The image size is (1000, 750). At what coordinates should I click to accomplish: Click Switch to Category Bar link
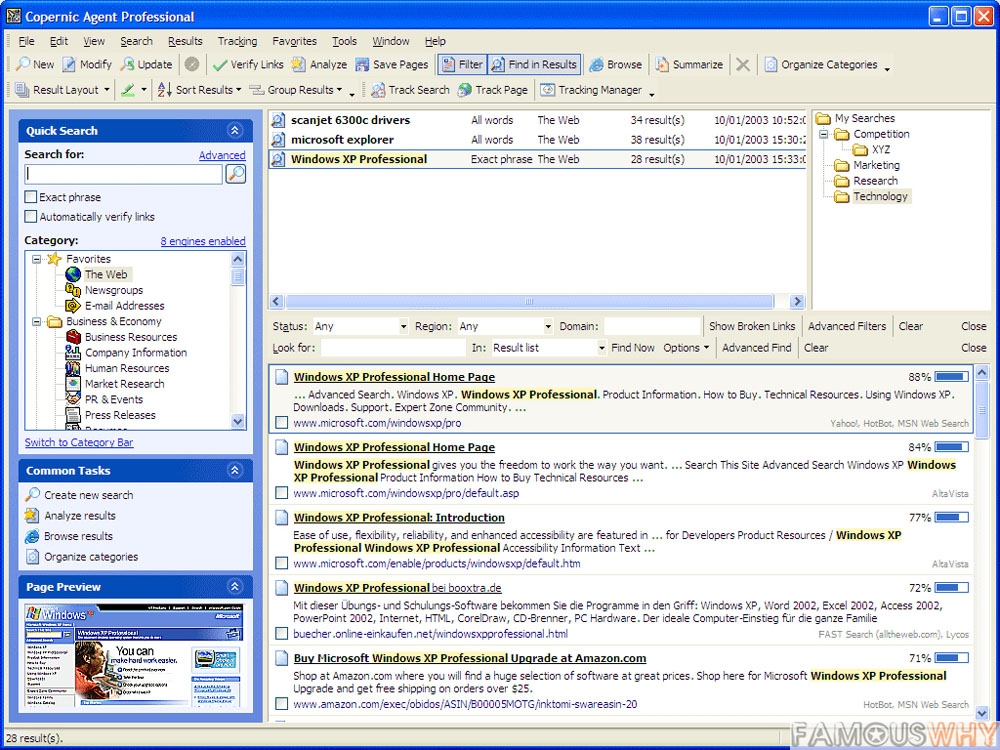click(79, 443)
